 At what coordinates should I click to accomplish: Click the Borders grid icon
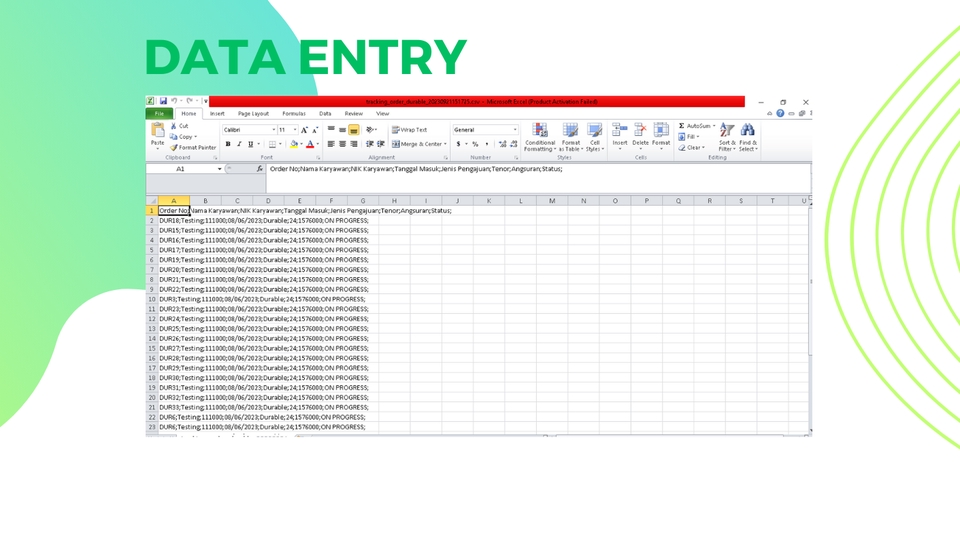[x=272, y=144]
